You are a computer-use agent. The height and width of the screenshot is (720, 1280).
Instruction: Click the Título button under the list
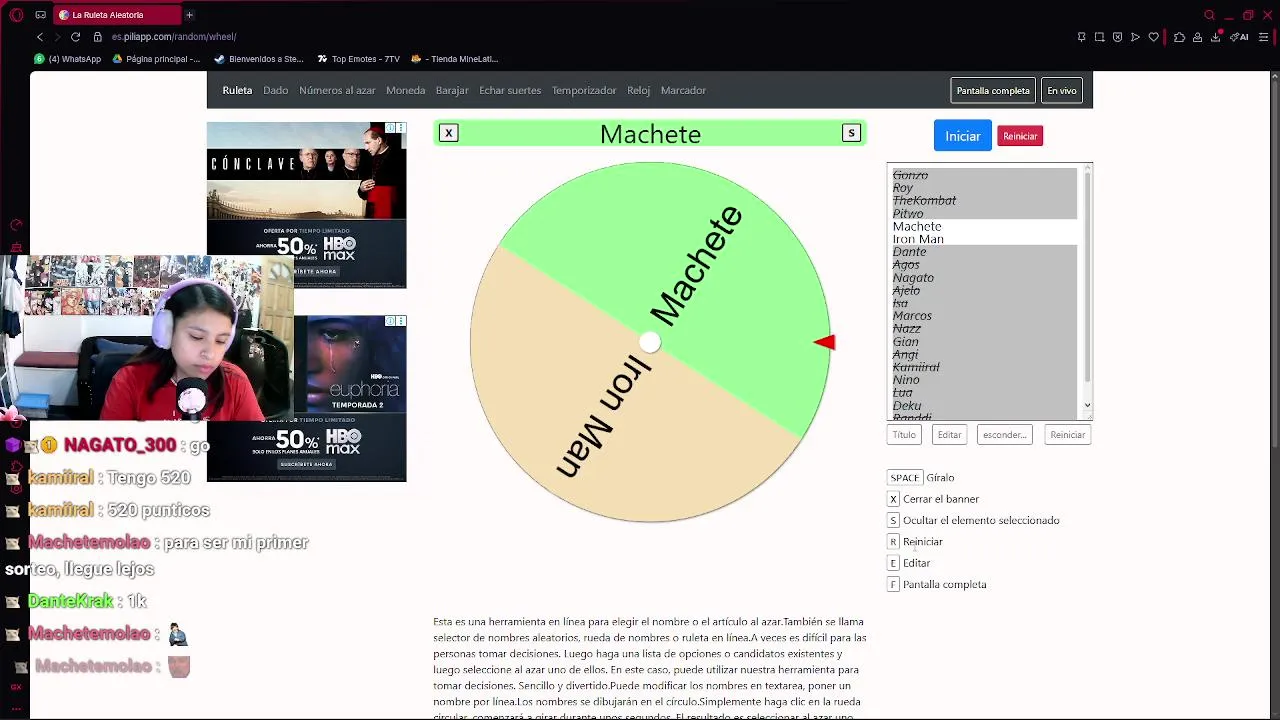point(904,435)
